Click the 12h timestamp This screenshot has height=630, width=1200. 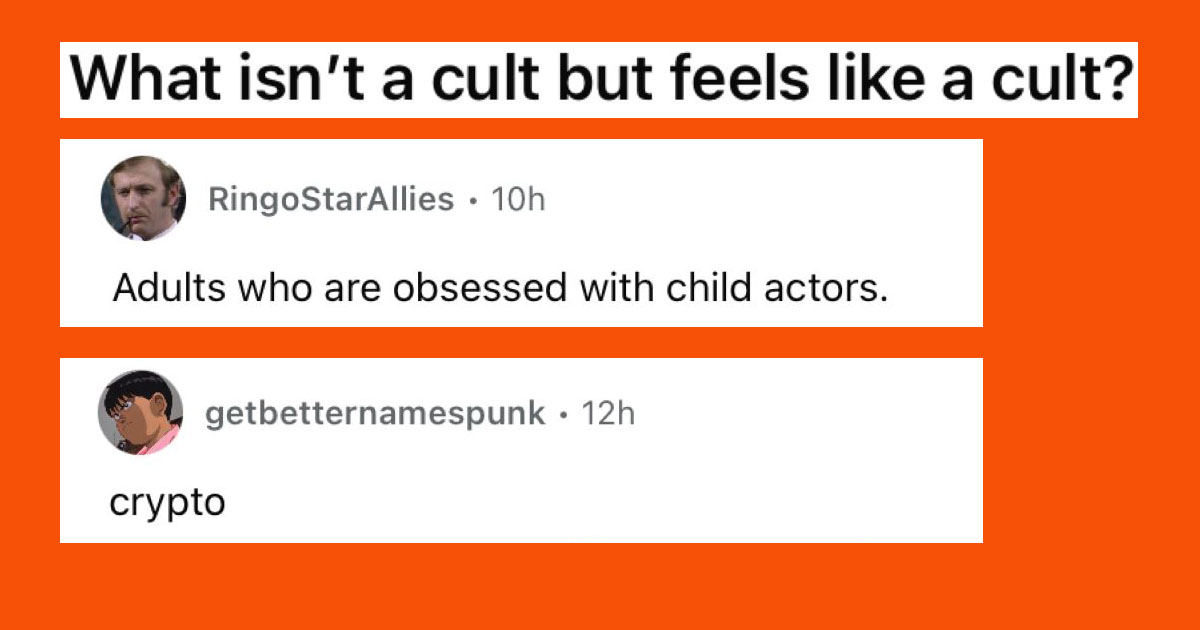coord(608,413)
